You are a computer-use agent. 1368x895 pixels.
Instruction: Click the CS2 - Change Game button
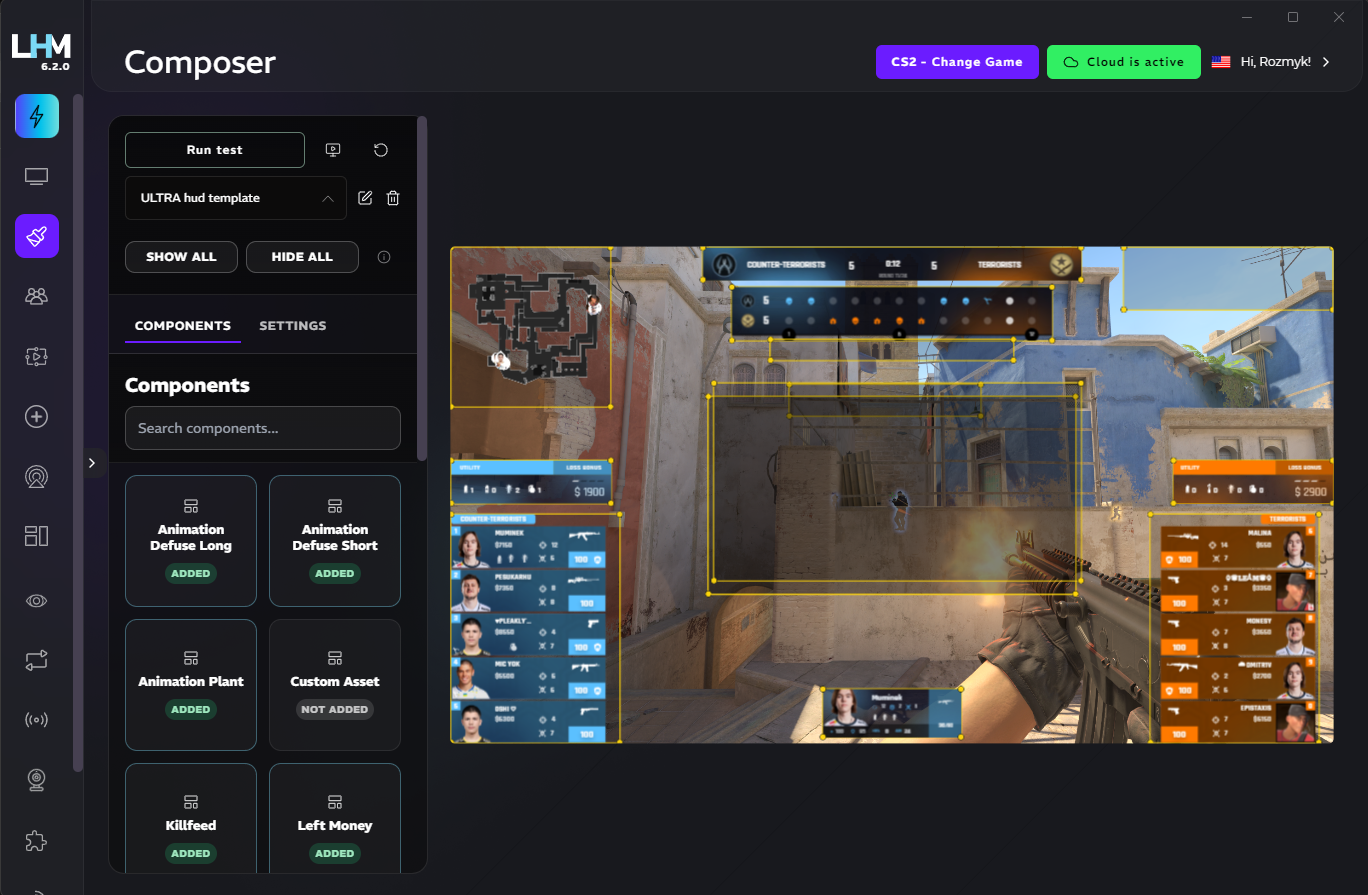point(956,61)
